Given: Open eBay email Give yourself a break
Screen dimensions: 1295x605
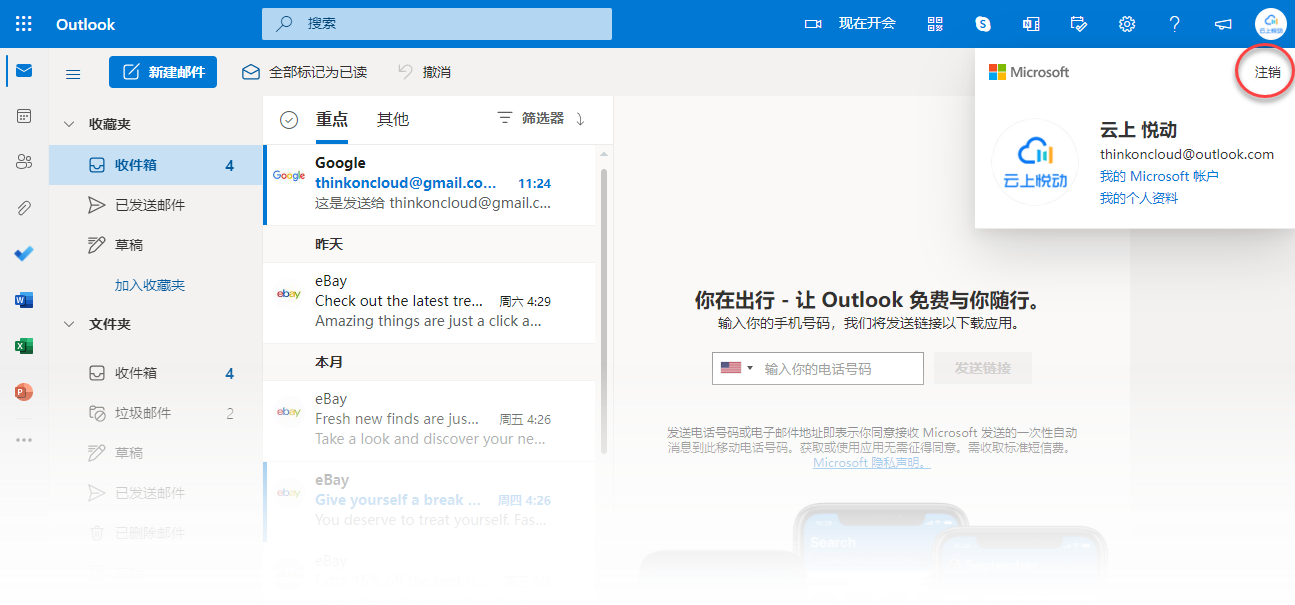Looking at the screenshot, I should tap(430, 501).
